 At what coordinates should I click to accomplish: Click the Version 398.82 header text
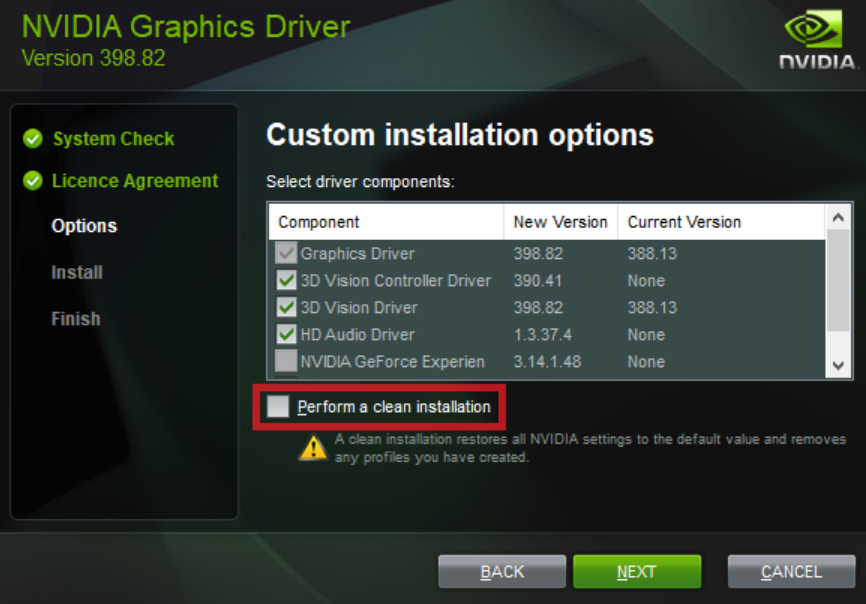click(93, 58)
